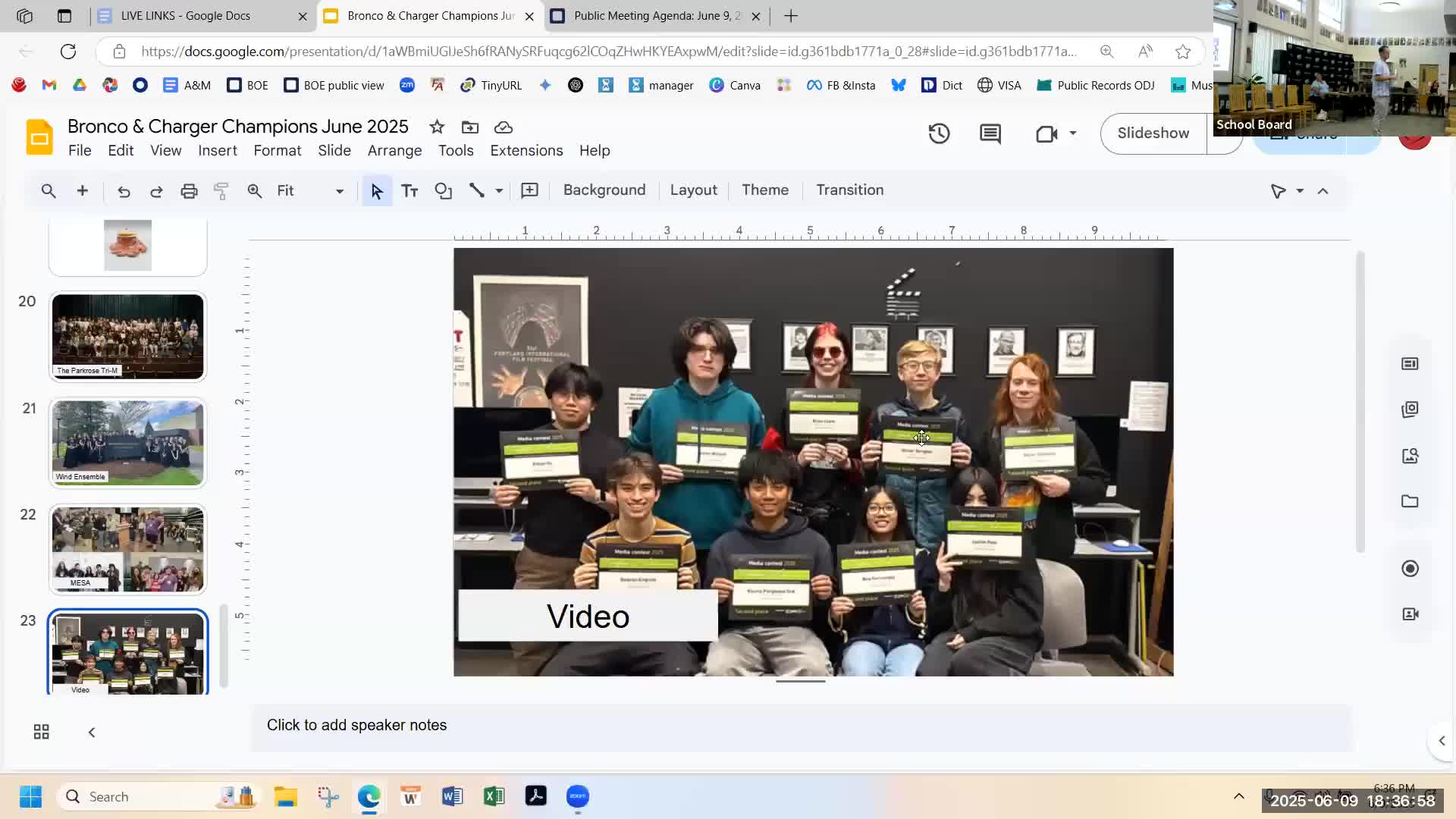Click the Print icon in toolbar
The width and height of the screenshot is (1456, 819).
pyautogui.click(x=189, y=191)
